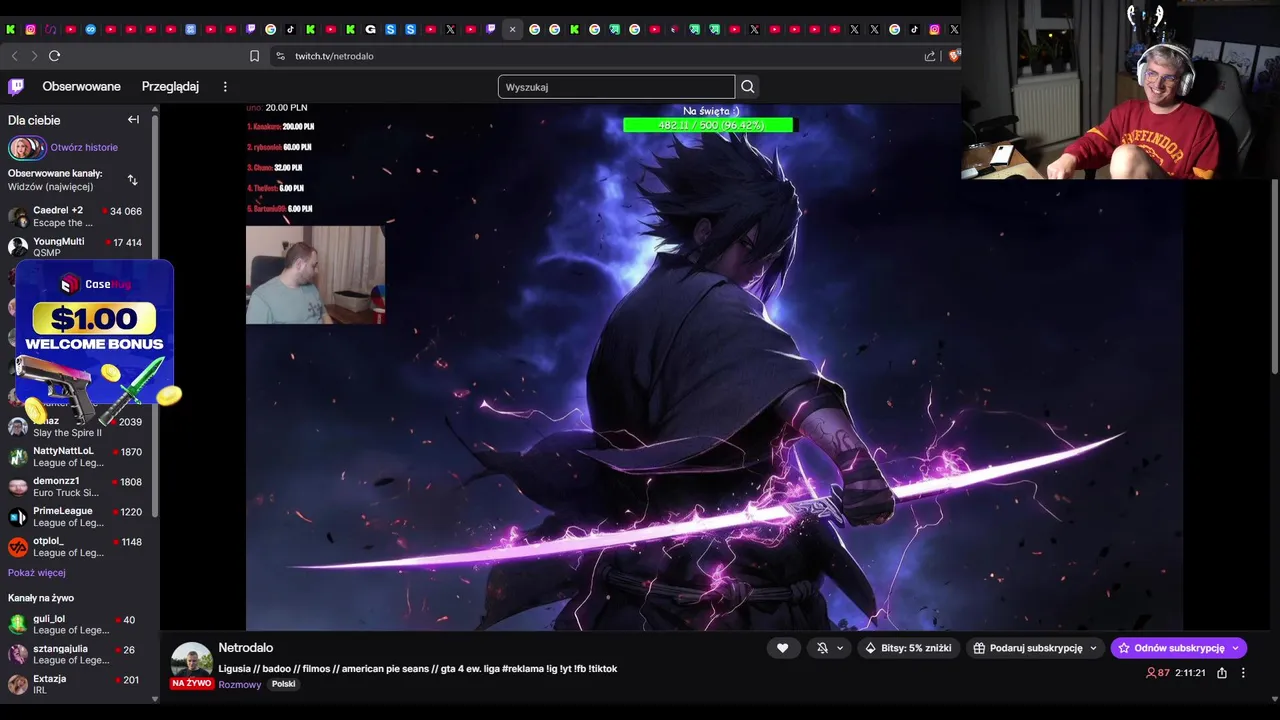Open Netrodalo channel avatar
Screen dimensions: 1280x720
pyautogui.click(x=191, y=662)
